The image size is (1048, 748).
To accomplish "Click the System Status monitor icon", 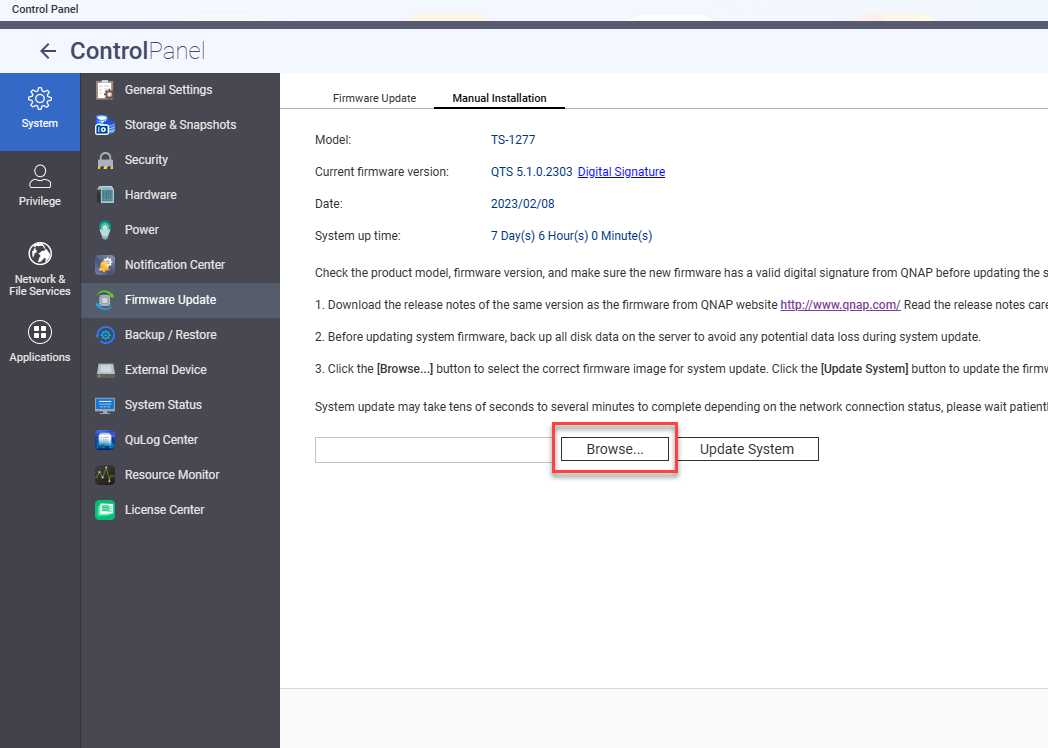I will pos(105,405).
